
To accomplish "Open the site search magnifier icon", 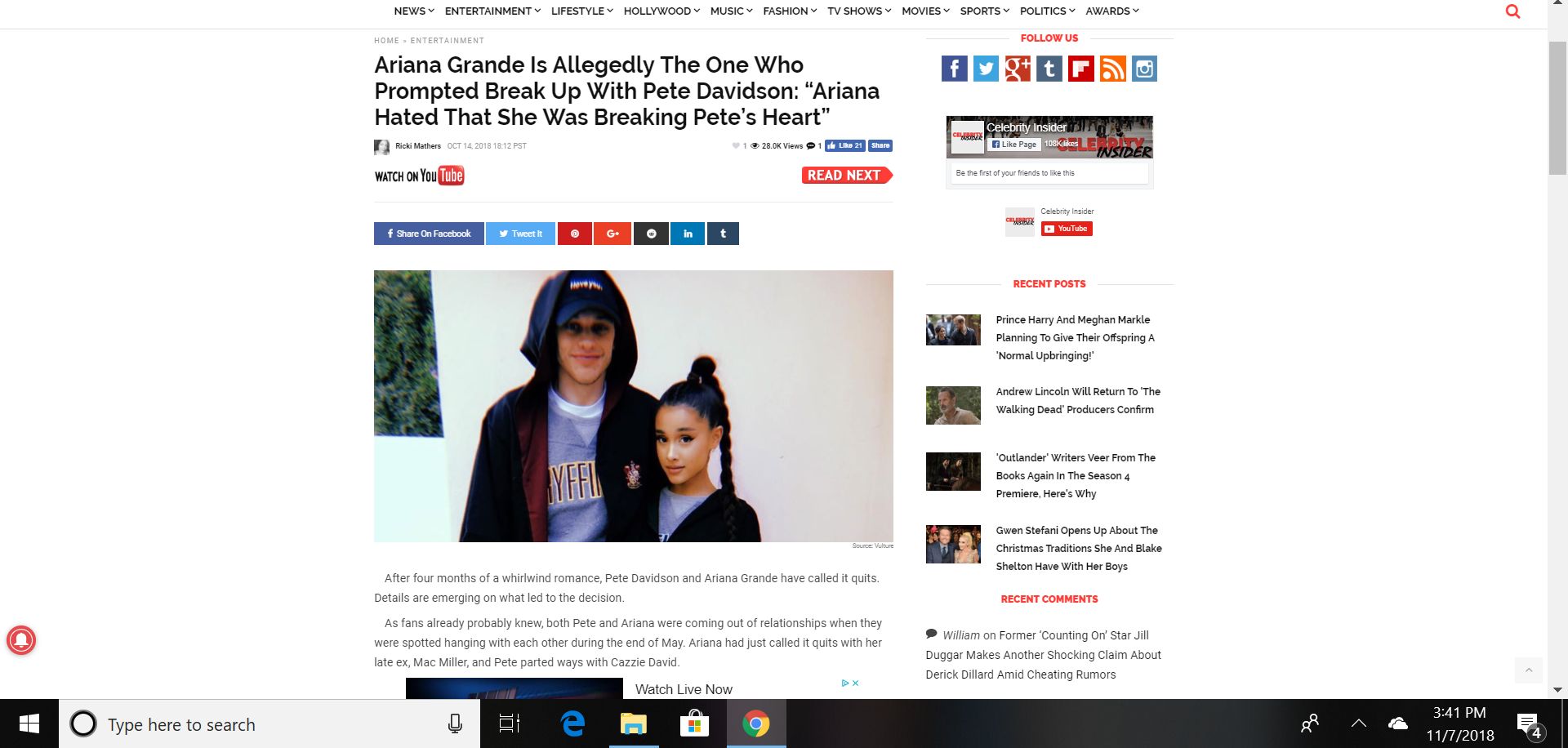I will click(1512, 11).
